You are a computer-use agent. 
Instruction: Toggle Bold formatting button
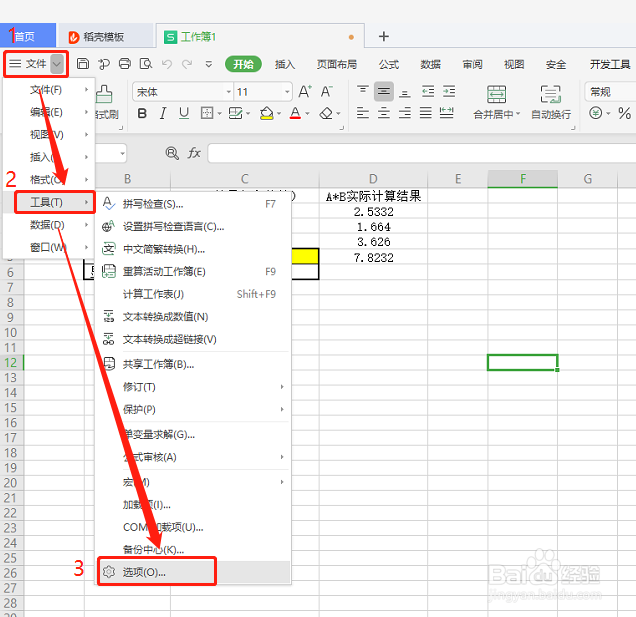(142, 113)
